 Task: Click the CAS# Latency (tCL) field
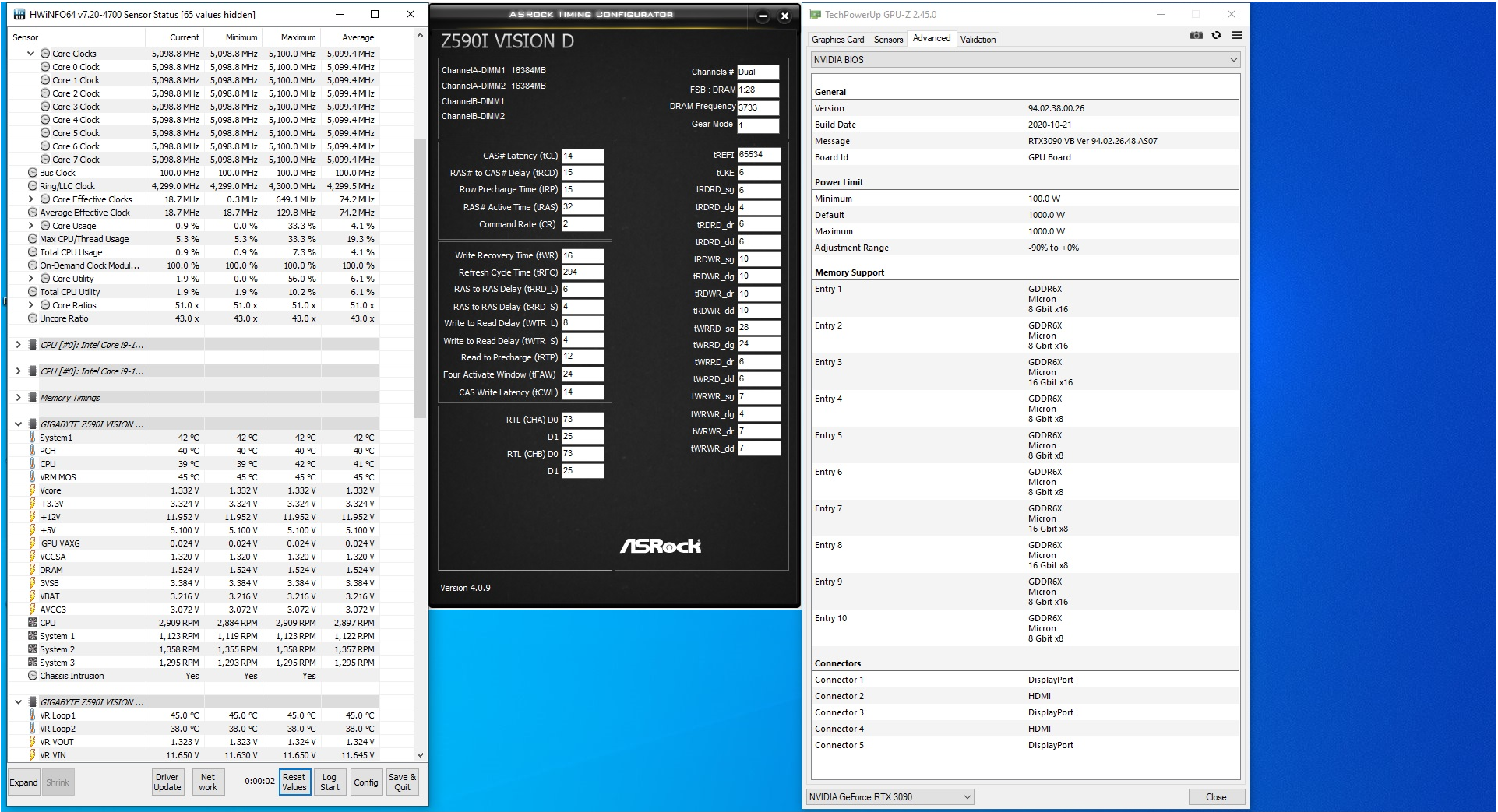click(x=583, y=156)
